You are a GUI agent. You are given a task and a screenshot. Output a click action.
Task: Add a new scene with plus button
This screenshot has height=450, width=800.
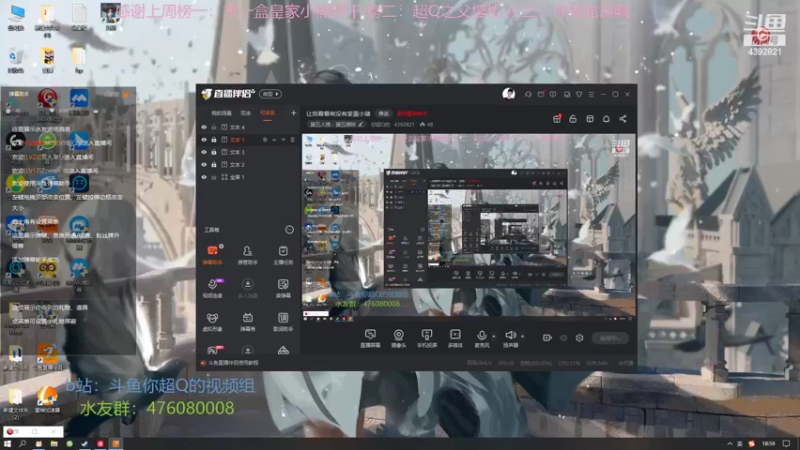[x=293, y=113]
